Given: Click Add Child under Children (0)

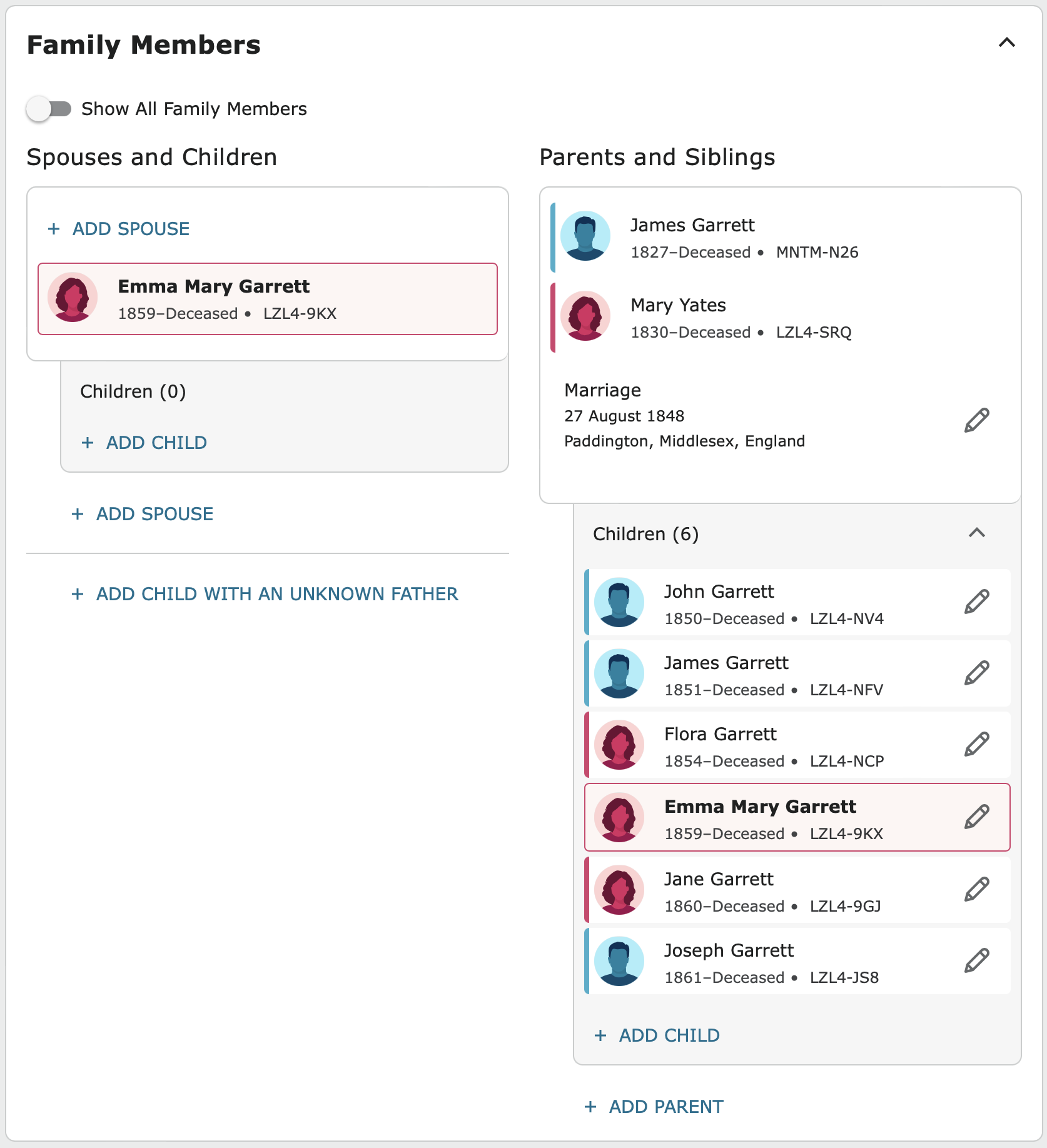Looking at the screenshot, I should click(x=144, y=443).
